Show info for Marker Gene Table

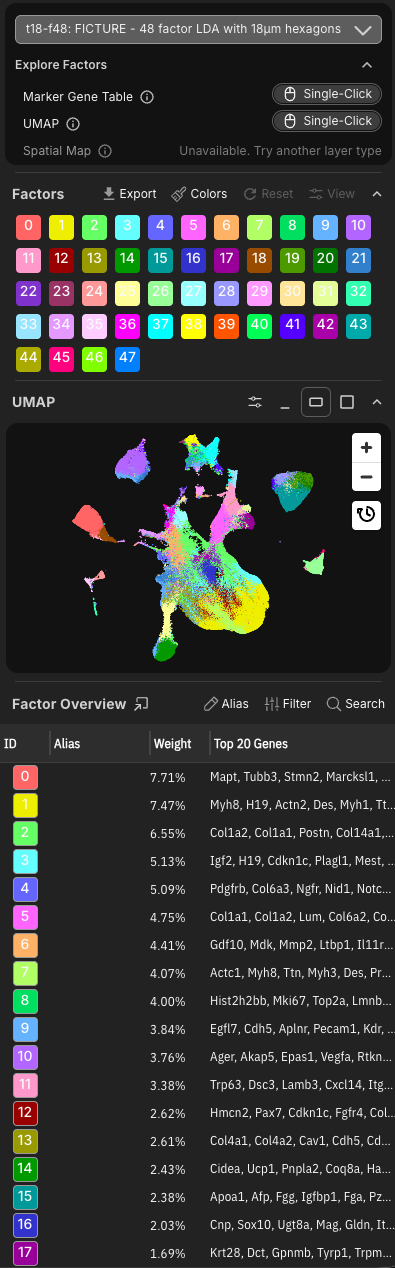click(147, 97)
